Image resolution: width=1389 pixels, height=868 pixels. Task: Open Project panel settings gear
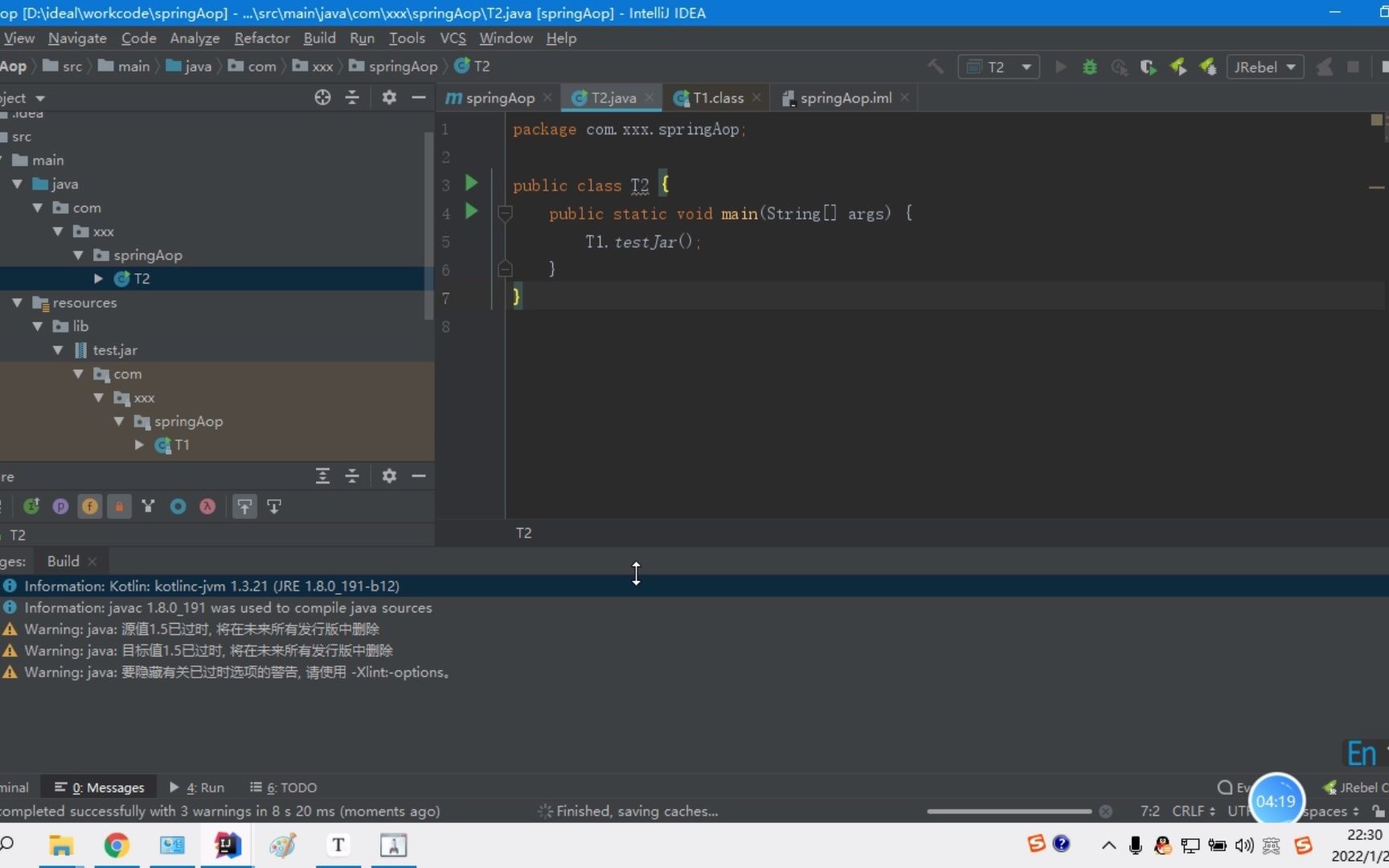pos(389,97)
